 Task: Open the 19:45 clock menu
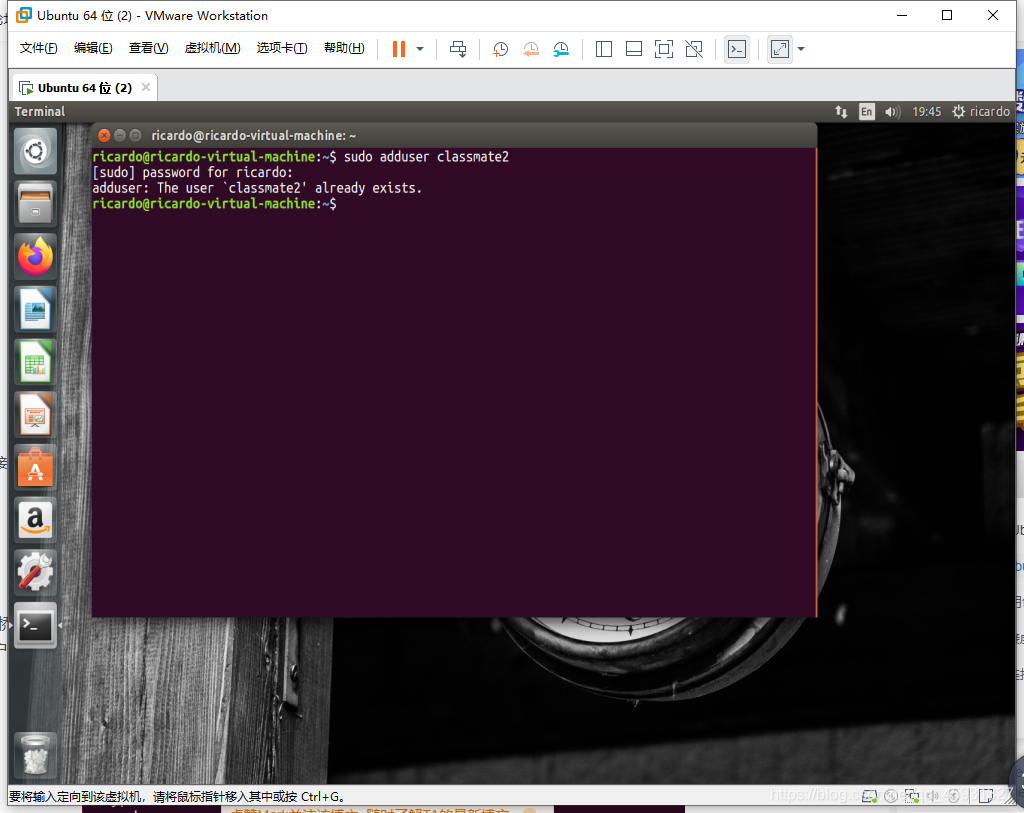point(927,112)
